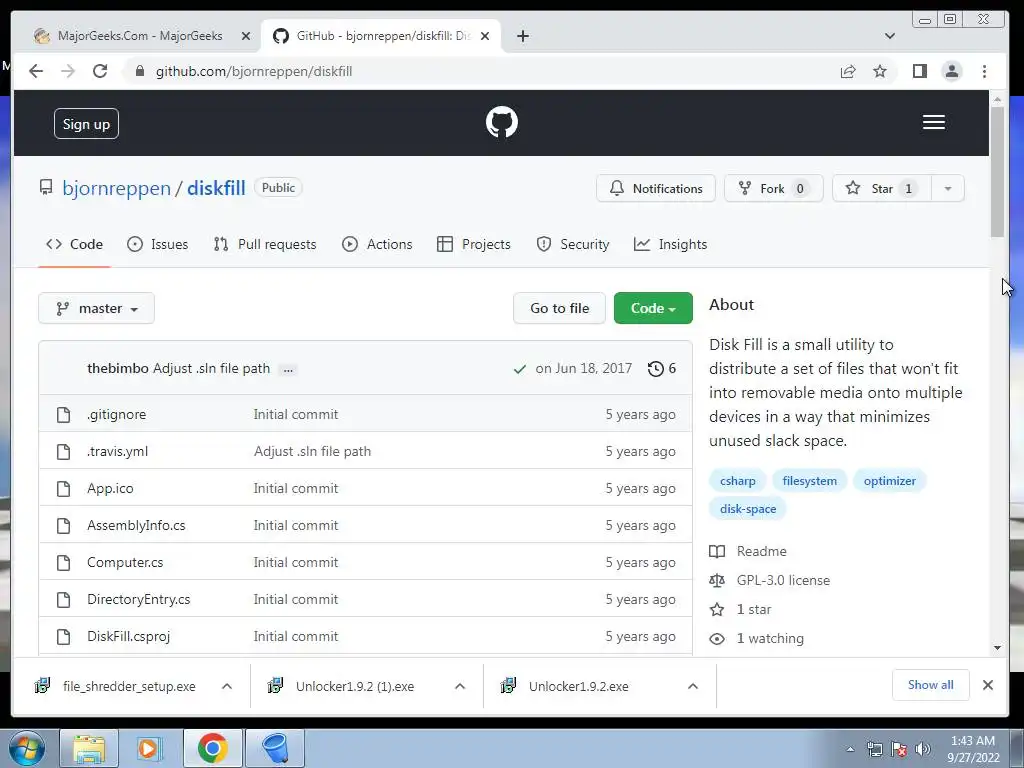Switch to the Code tab
Viewport: 1024px width, 768px height.
[74, 244]
